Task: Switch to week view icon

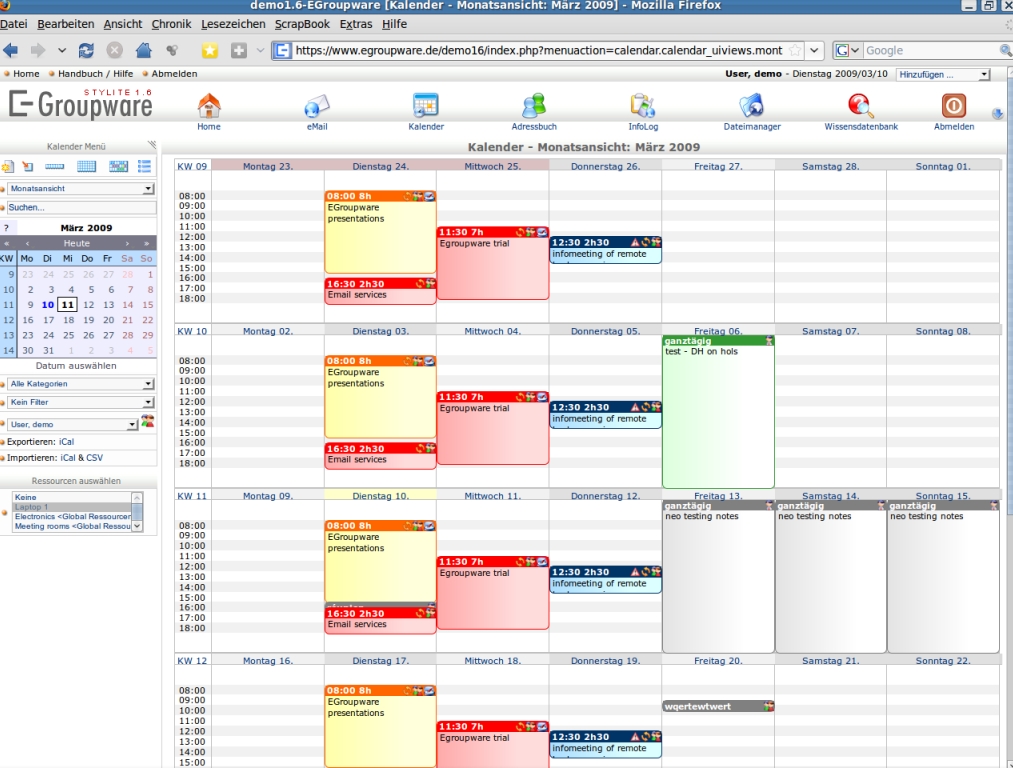Action: coord(86,167)
